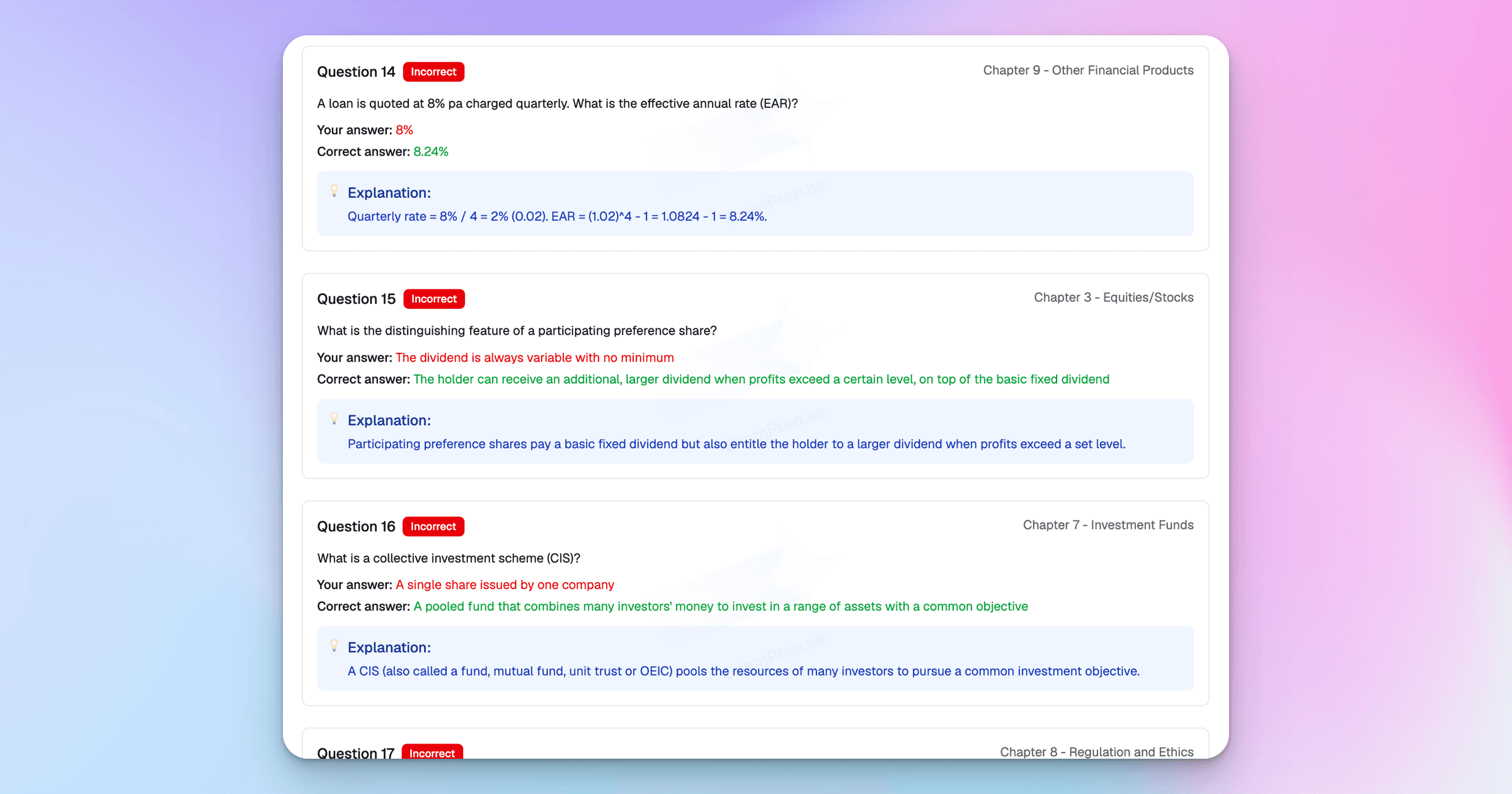Click the Explanation heading in Question 14
This screenshot has height=794, width=1512.
[x=389, y=193]
